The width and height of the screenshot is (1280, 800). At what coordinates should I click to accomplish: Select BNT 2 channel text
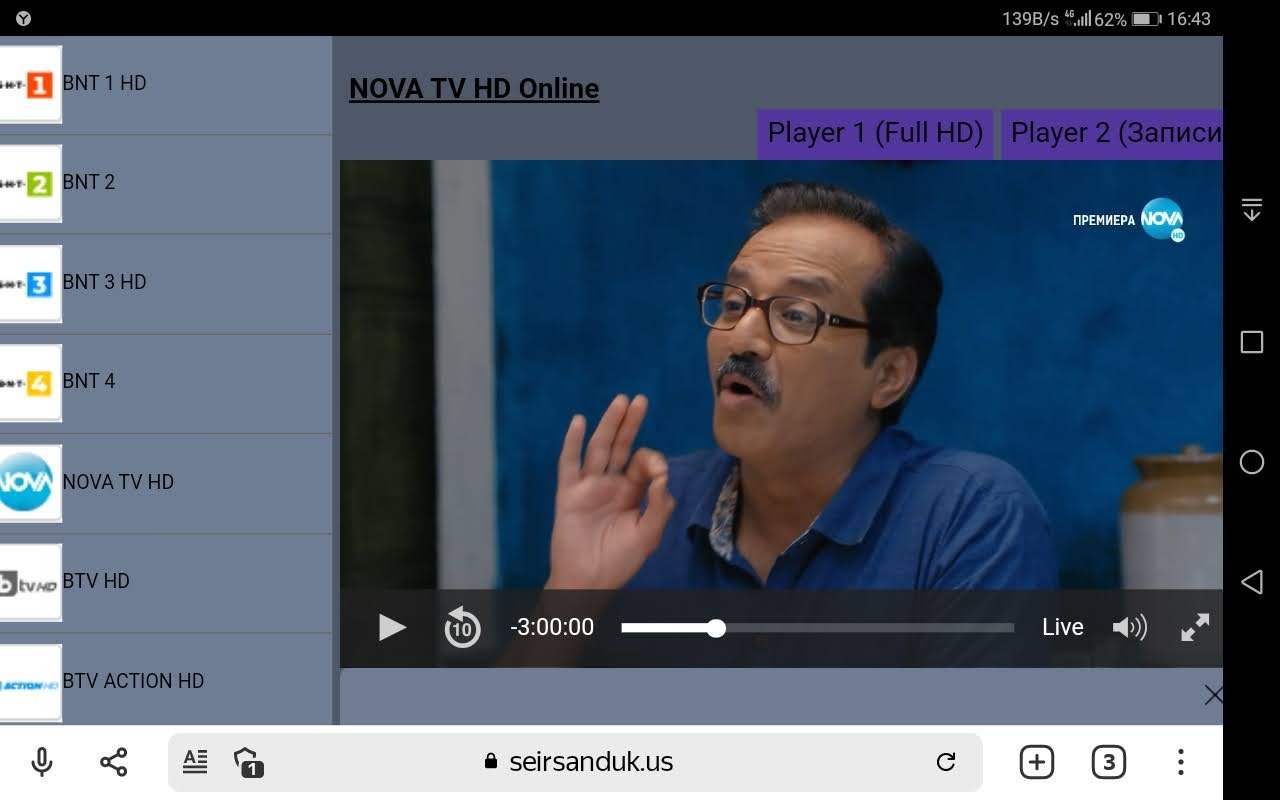(88, 182)
